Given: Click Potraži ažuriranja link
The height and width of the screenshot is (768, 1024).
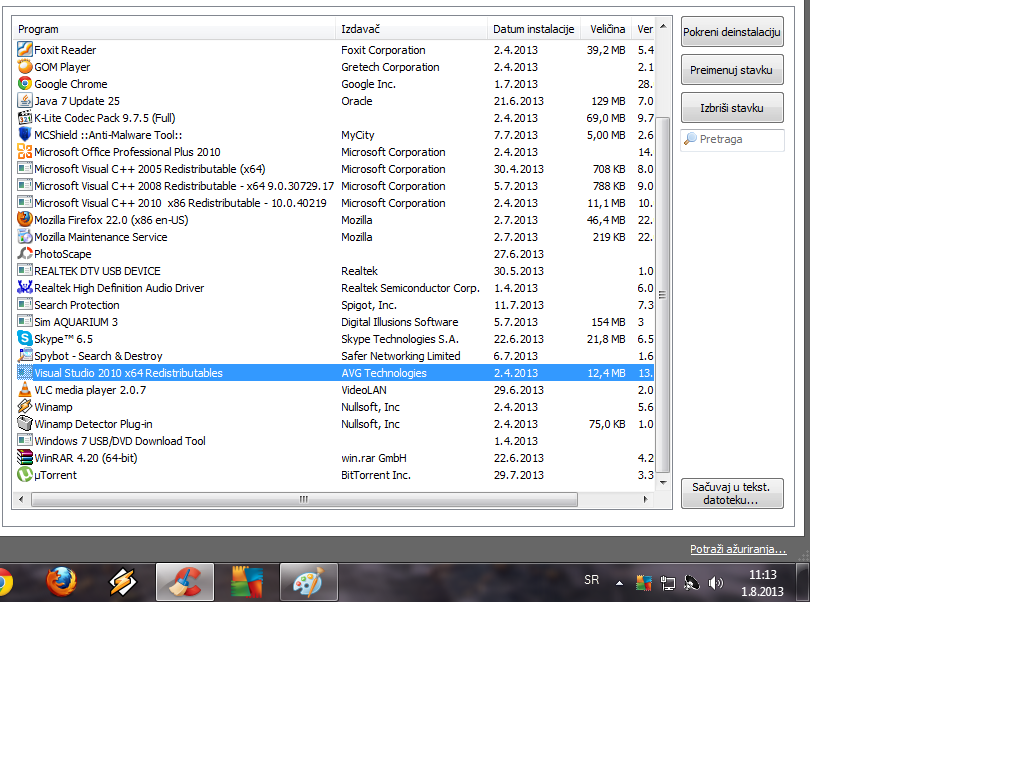Looking at the screenshot, I should 738,549.
